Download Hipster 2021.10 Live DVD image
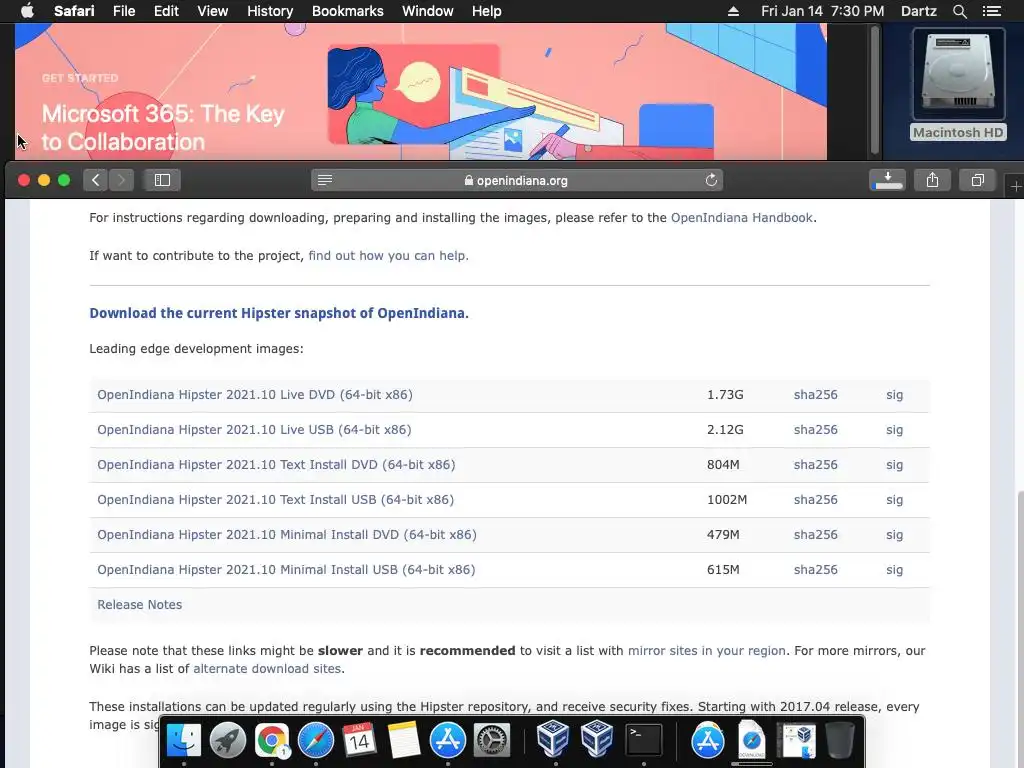 255,394
